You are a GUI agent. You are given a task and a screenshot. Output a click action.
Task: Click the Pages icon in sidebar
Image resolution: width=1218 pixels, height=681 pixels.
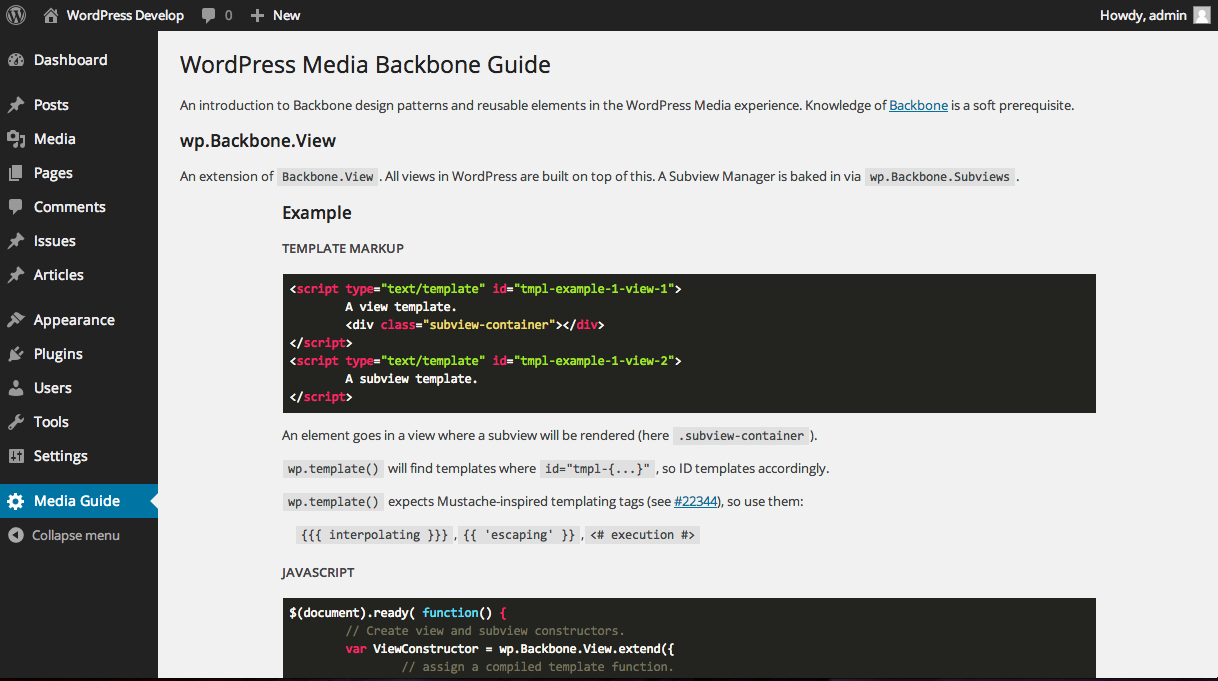pyautogui.click(x=16, y=173)
